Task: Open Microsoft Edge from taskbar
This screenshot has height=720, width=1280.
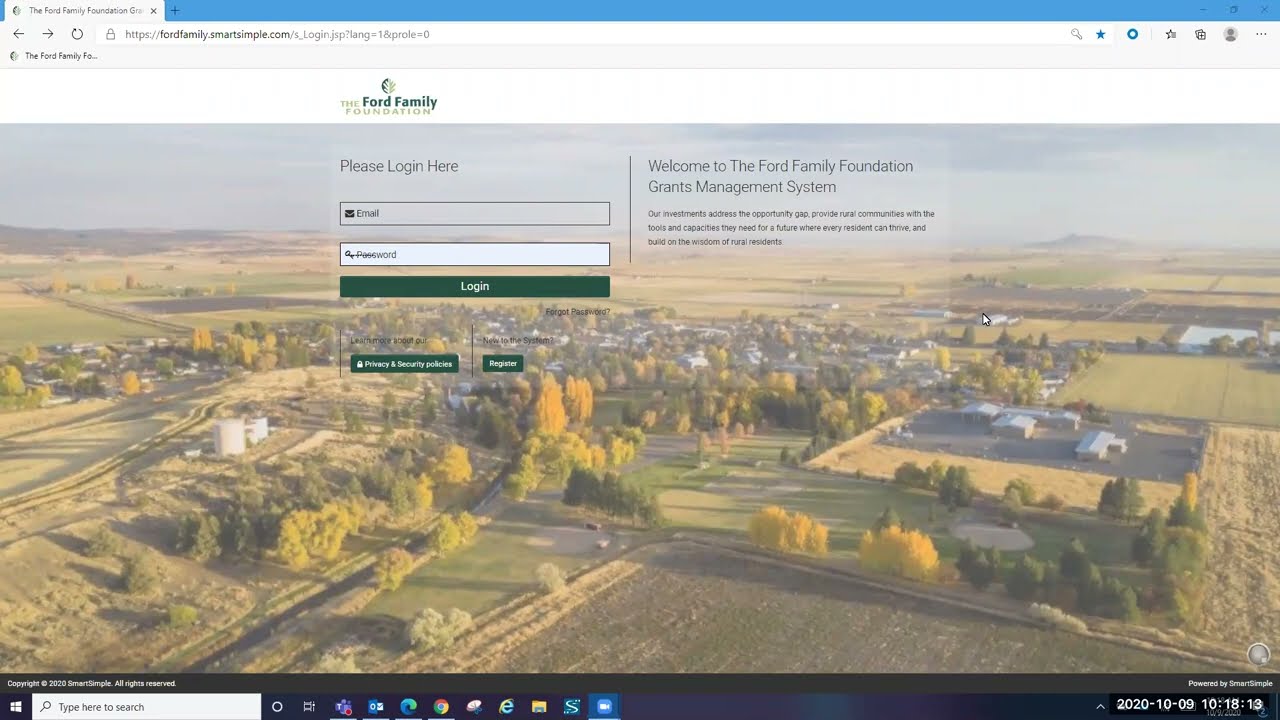Action: pos(408,707)
